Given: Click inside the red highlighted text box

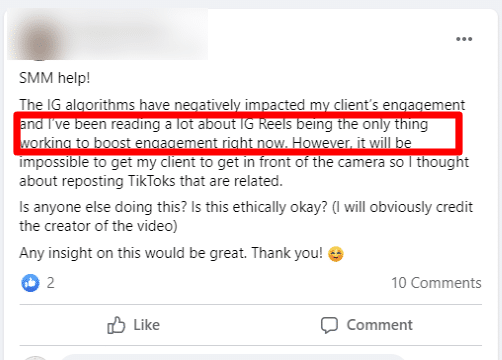Looking at the screenshot, I should click(x=238, y=134).
